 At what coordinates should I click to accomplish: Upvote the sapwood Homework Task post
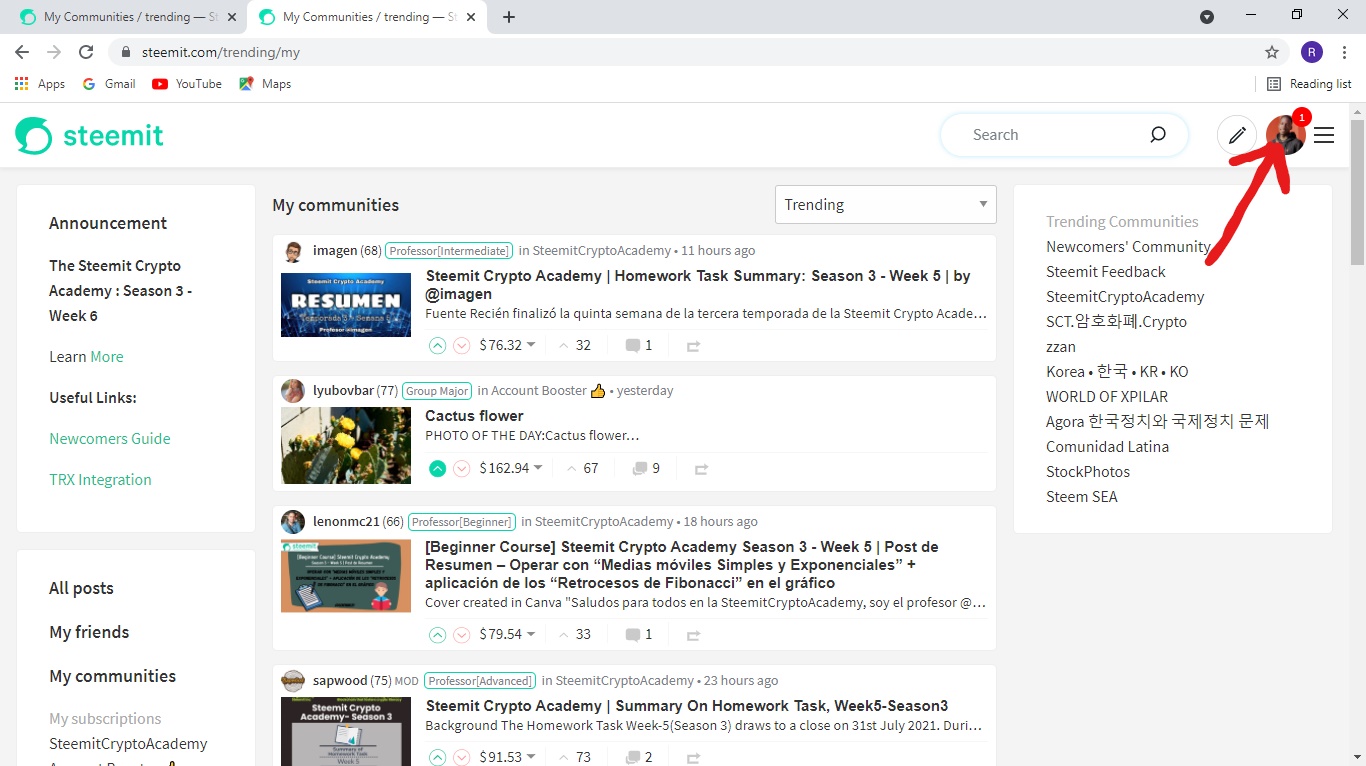click(x=437, y=757)
